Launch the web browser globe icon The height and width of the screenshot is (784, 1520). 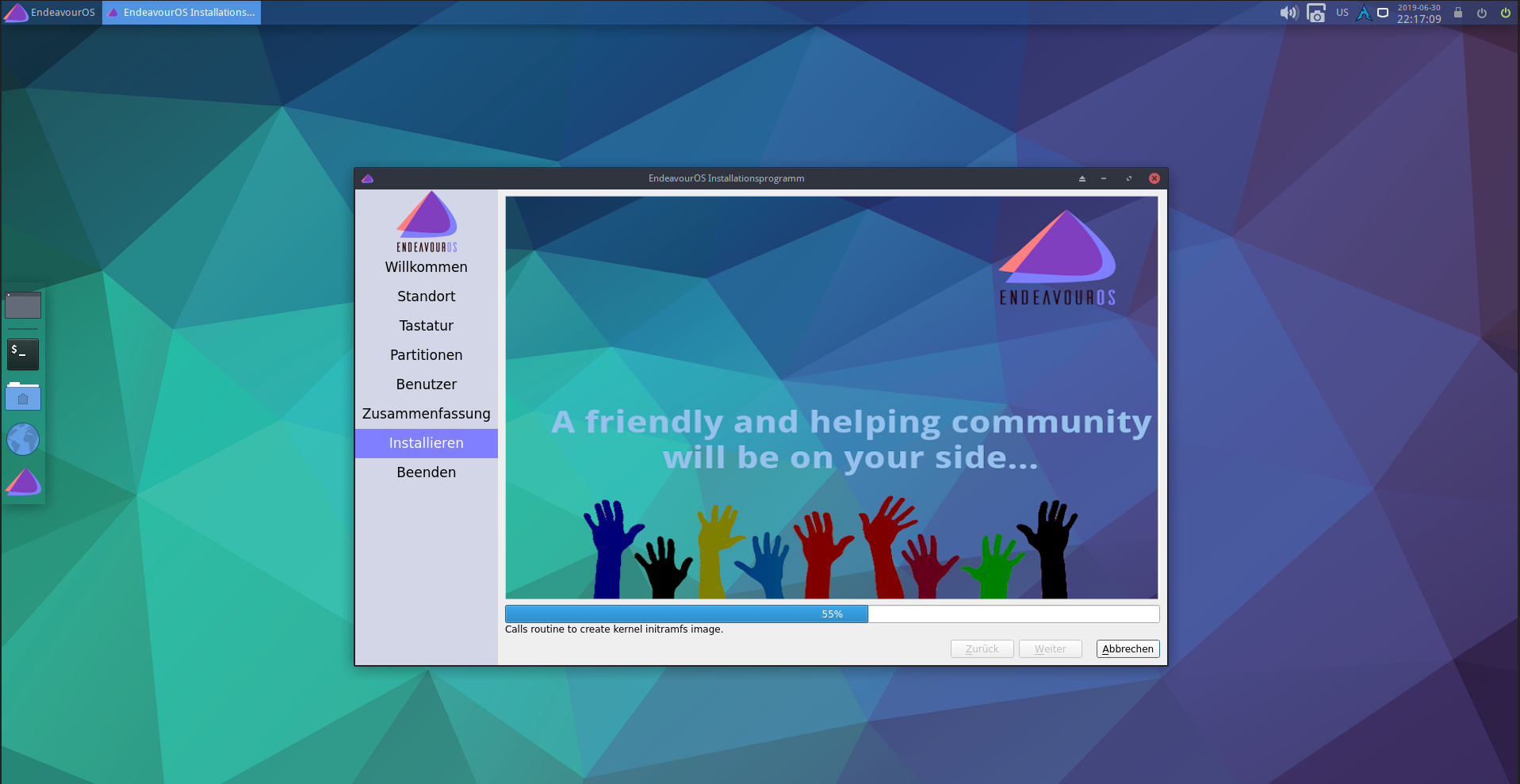click(x=23, y=439)
